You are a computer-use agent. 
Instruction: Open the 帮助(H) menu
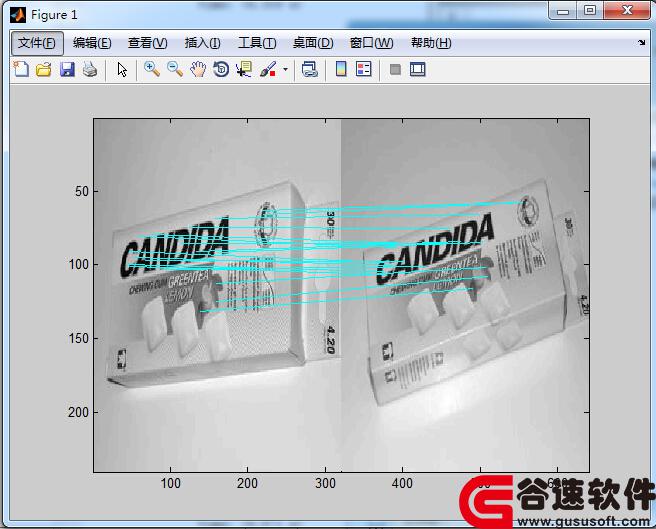[x=431, y=43]
